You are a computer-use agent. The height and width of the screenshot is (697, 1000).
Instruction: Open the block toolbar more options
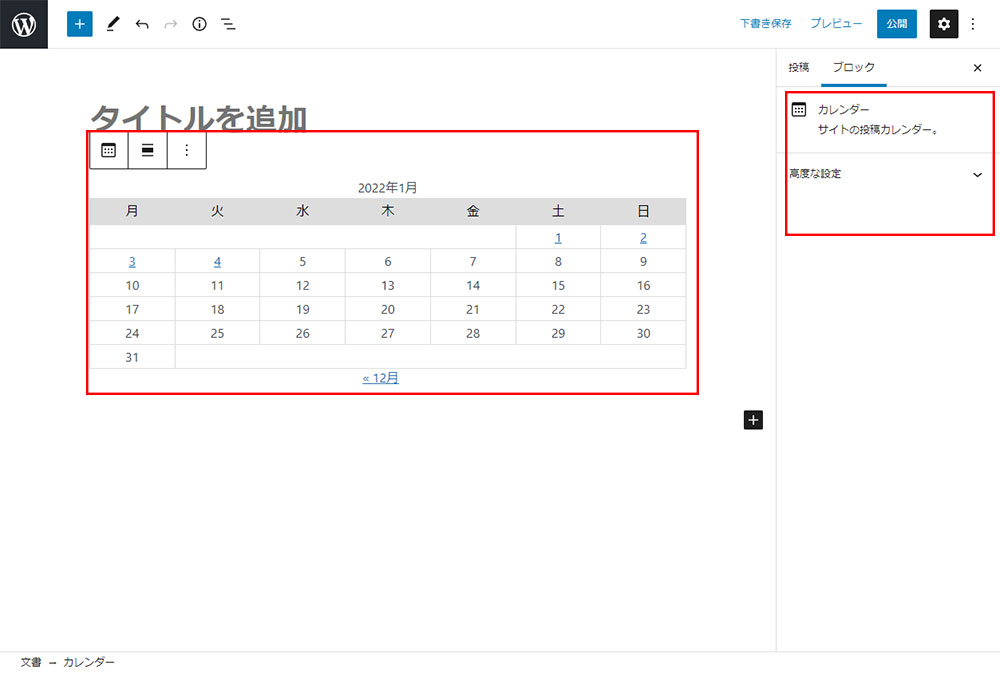186,150
